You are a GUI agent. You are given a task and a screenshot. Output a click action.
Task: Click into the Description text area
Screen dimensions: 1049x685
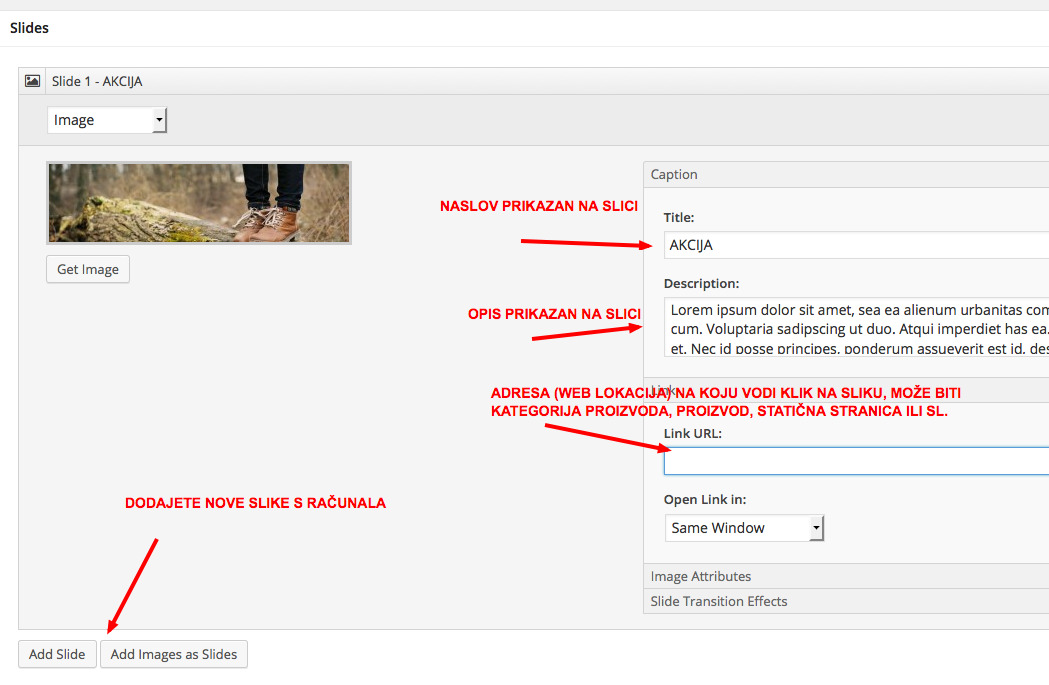pos(856,327)
